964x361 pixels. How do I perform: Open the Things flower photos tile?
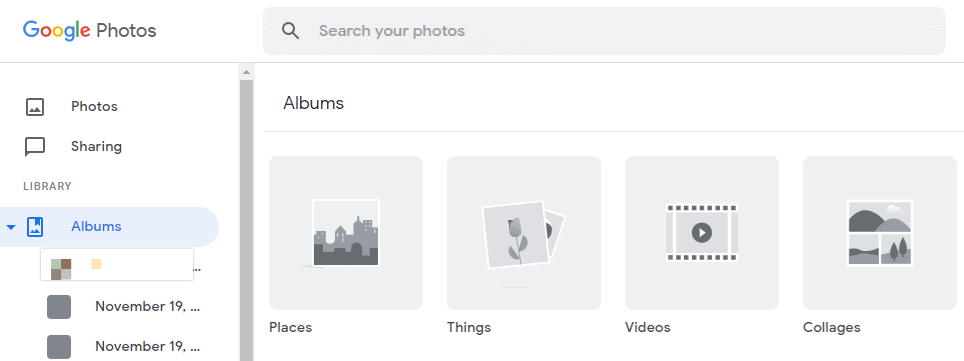(x=524, y=232)
